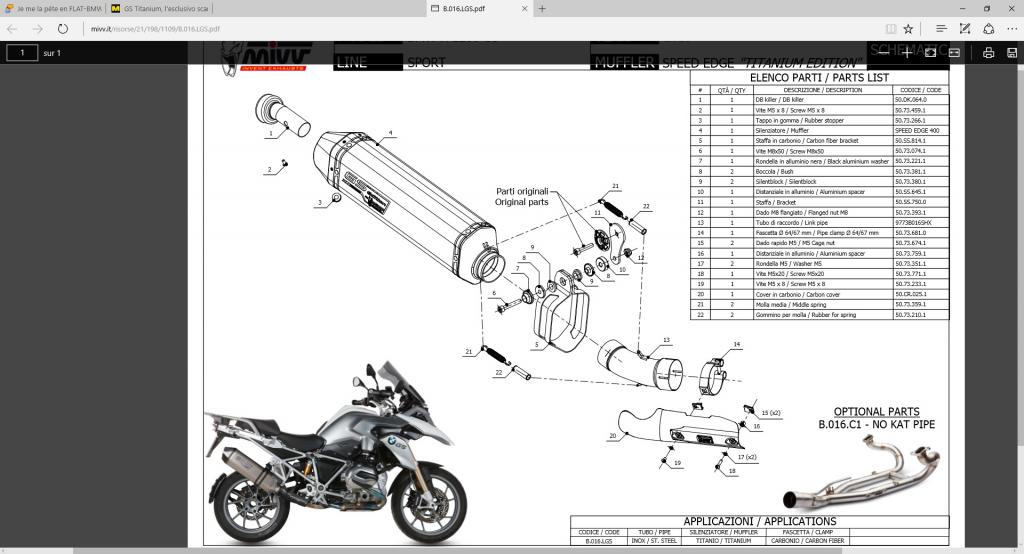Add this page to favorites star
The width and height of the screenshot is (1024, 554).
tap(908, 29)
